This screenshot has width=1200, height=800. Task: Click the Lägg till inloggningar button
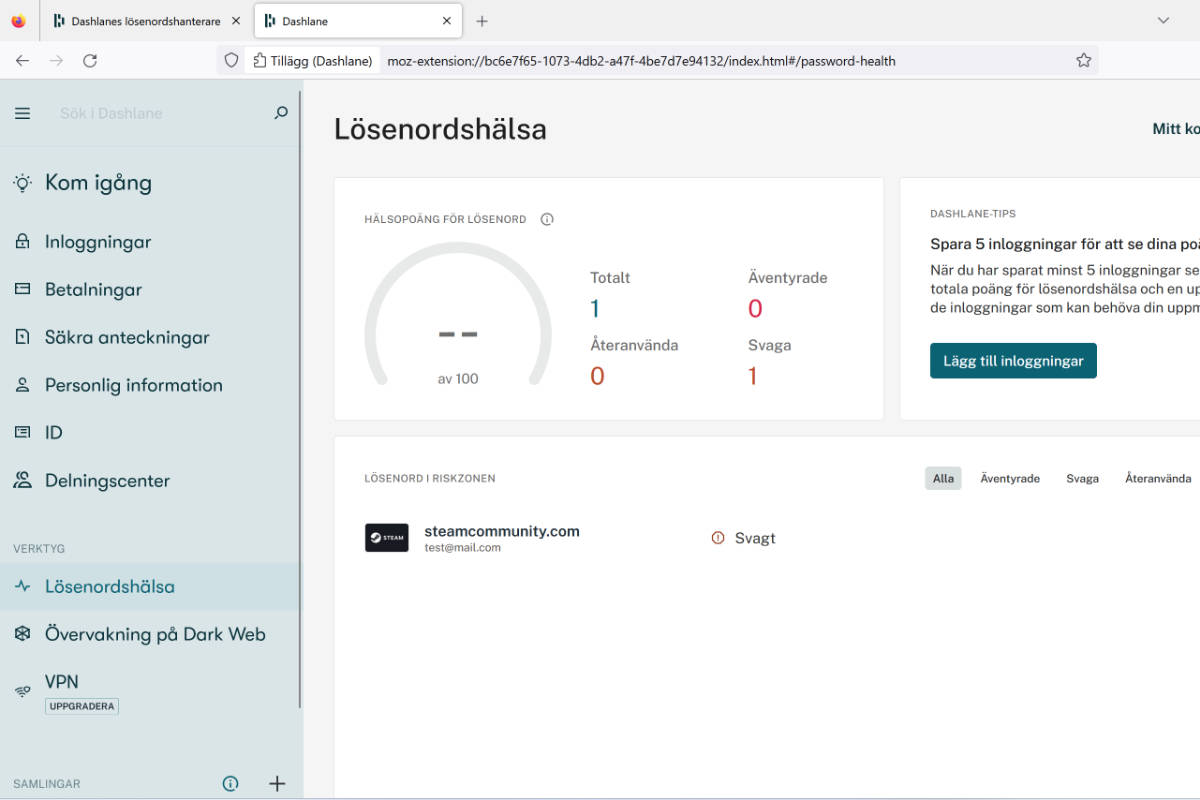coord(1013,361)
